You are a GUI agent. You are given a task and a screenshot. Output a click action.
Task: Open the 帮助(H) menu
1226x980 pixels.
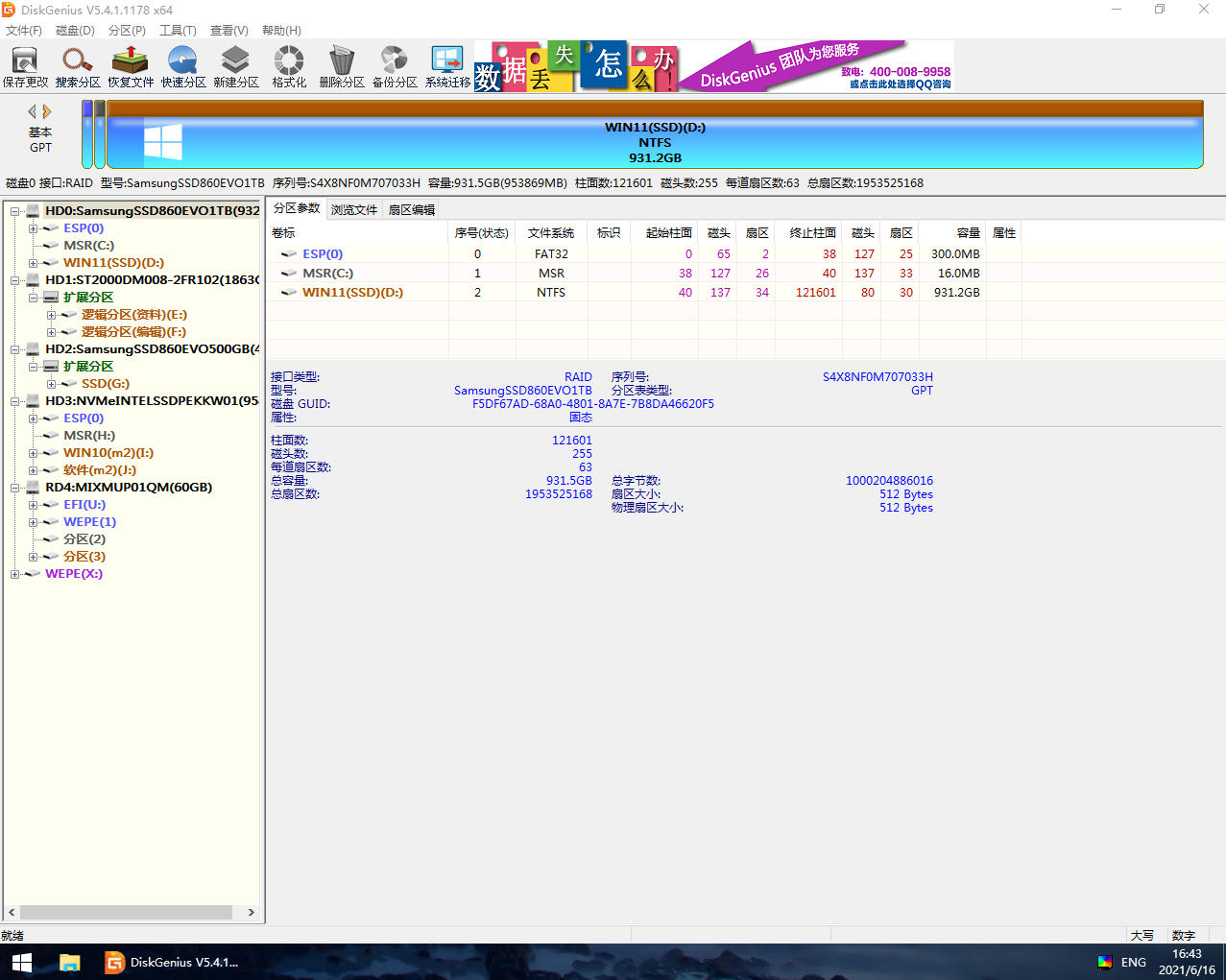281,31
